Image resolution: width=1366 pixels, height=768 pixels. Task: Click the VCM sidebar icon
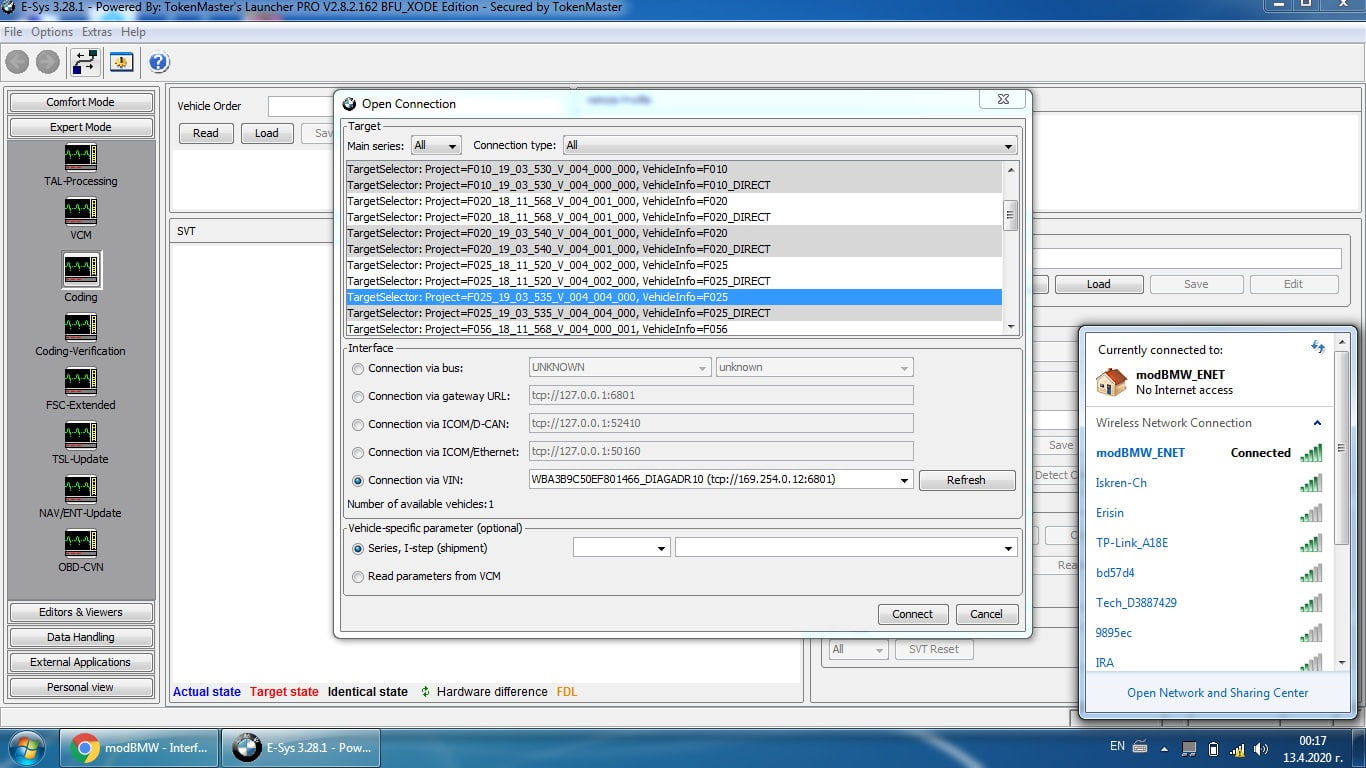[x=80, y=215]
